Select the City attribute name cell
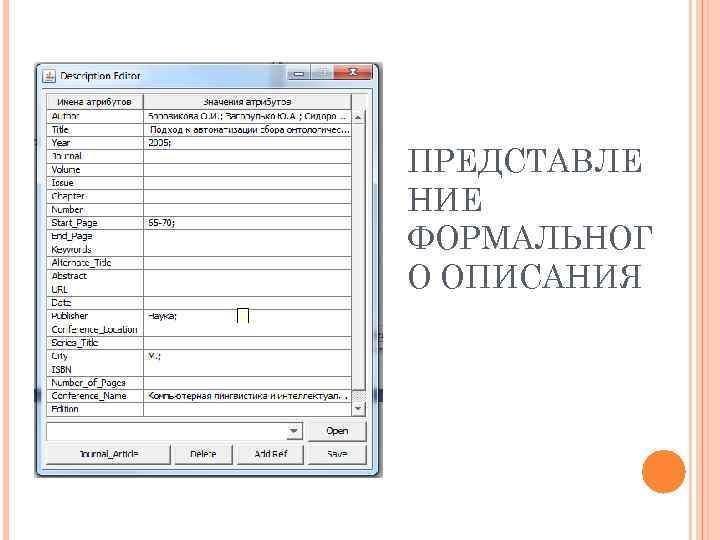The width and height of the screenshot is (720, 540). click(x=95, y=356)
